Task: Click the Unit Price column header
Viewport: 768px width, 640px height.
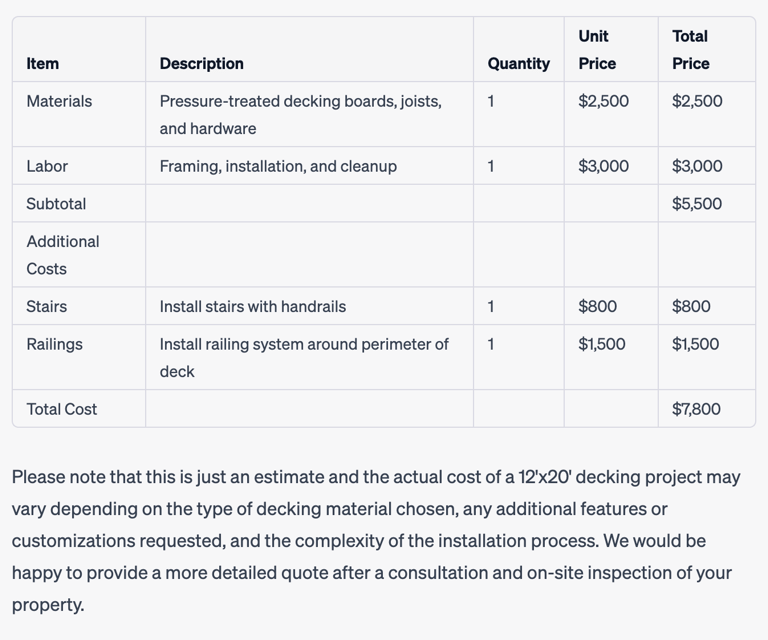Action: point(597,50)
